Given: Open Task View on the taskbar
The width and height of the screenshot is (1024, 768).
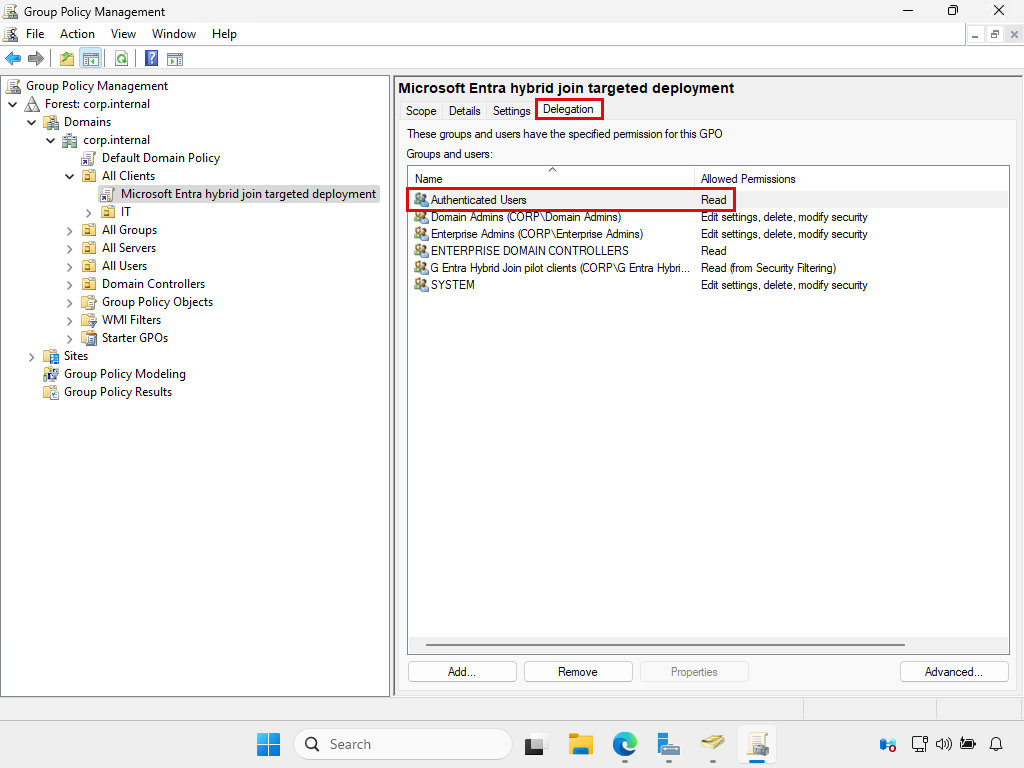Looking at the screenshot, I should click(536, 744).
